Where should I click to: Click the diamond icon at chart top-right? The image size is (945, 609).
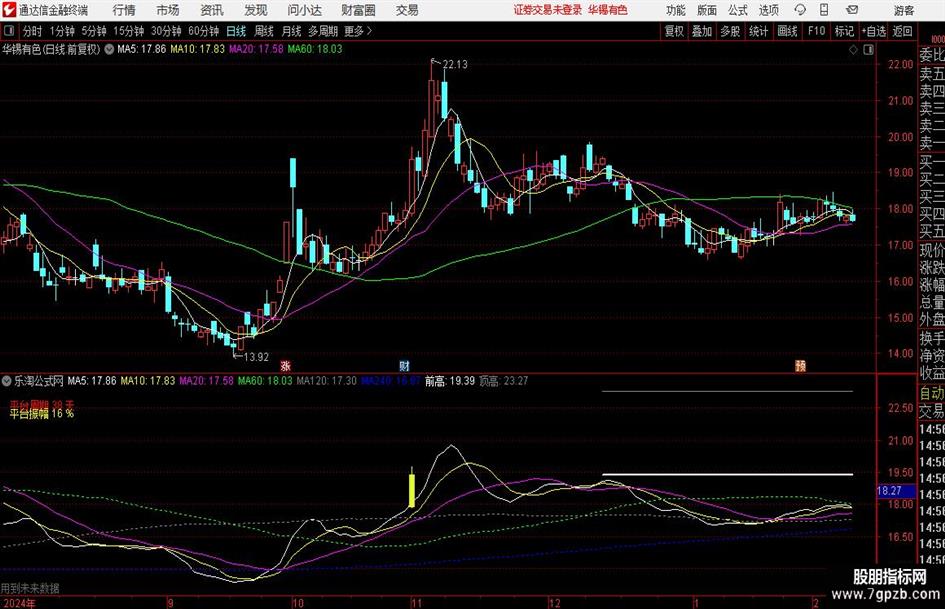pos(853,49)
